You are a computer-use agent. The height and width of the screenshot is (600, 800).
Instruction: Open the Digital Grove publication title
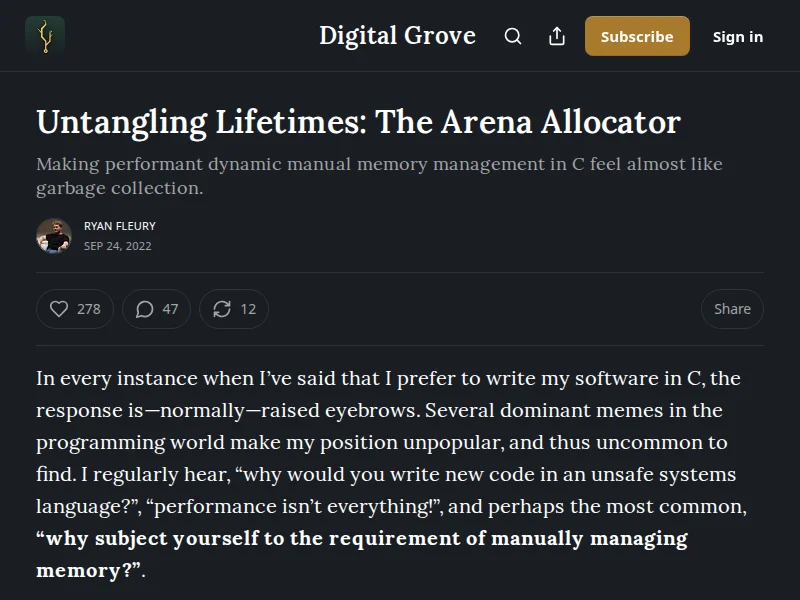click(397, 36)
